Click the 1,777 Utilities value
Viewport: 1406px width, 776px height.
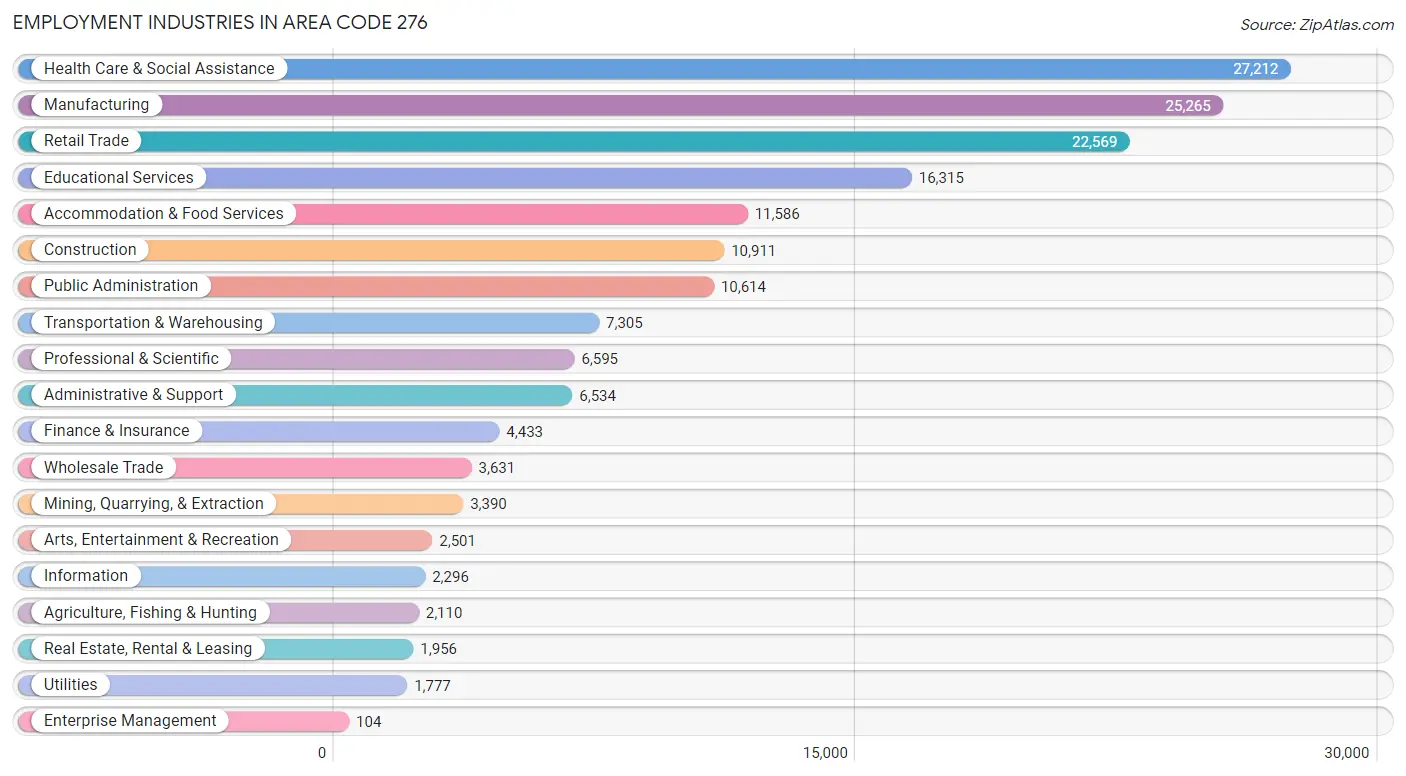point(432,686)
